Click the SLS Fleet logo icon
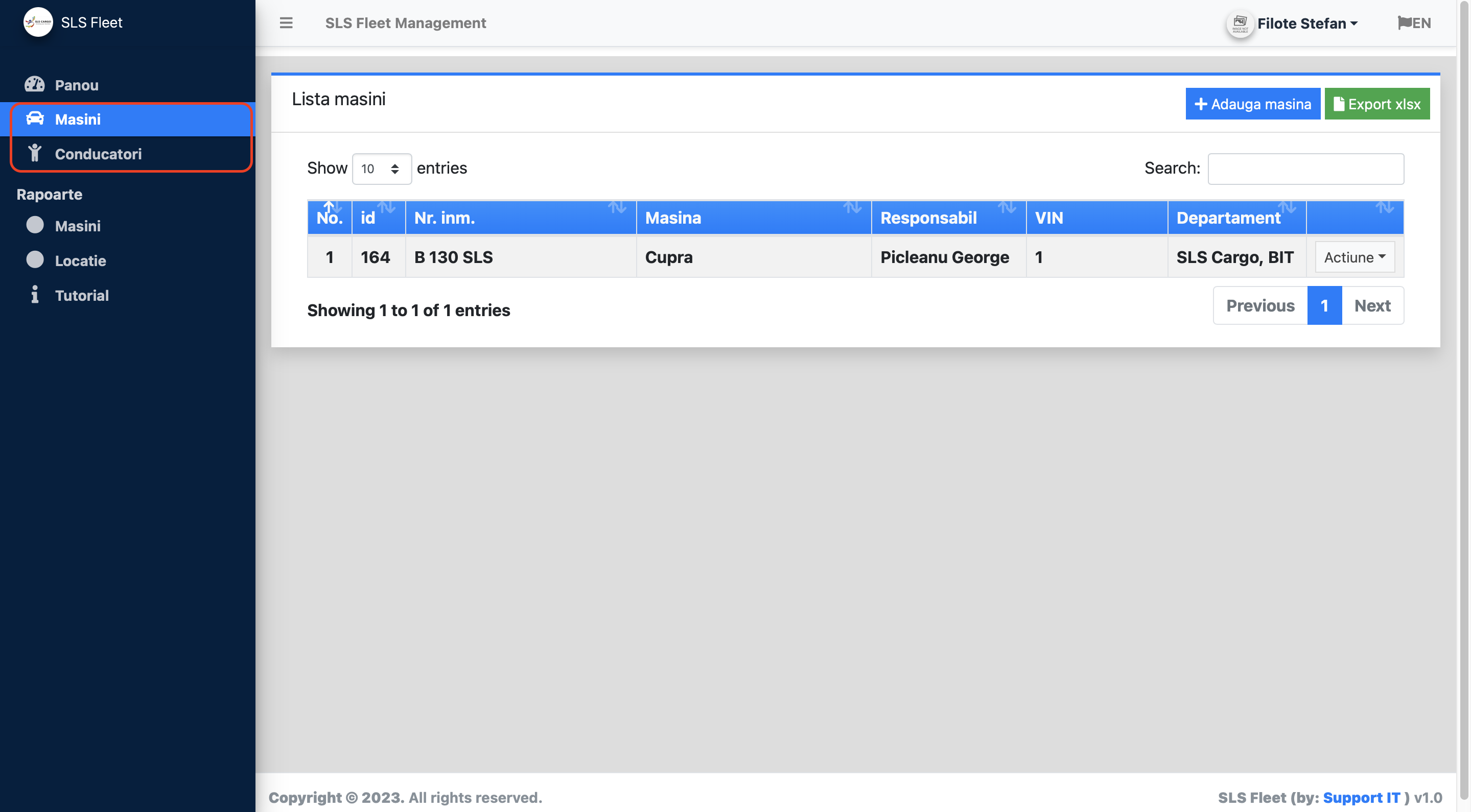Screen dimensions: 1471x812 [x=38, y=22]
